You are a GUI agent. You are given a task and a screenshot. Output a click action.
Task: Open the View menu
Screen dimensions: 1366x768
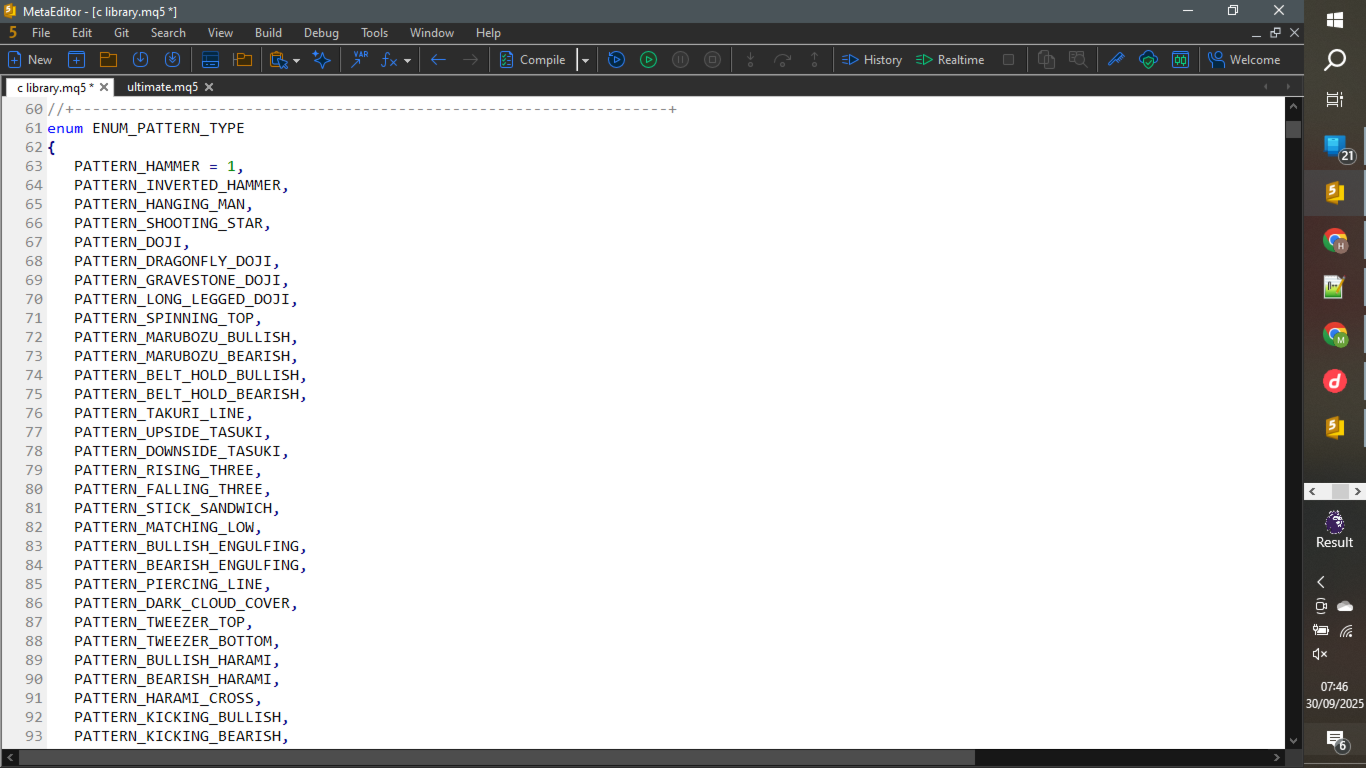[220, 33]
